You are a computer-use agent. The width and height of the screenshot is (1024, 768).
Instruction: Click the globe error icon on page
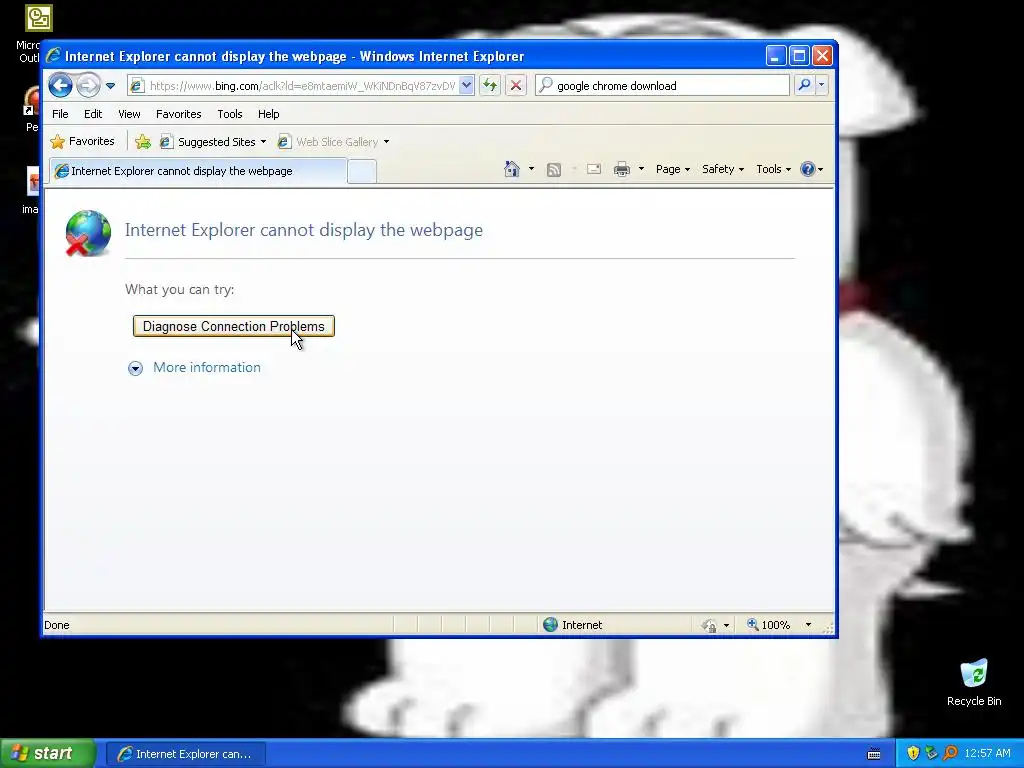(88, 233)
